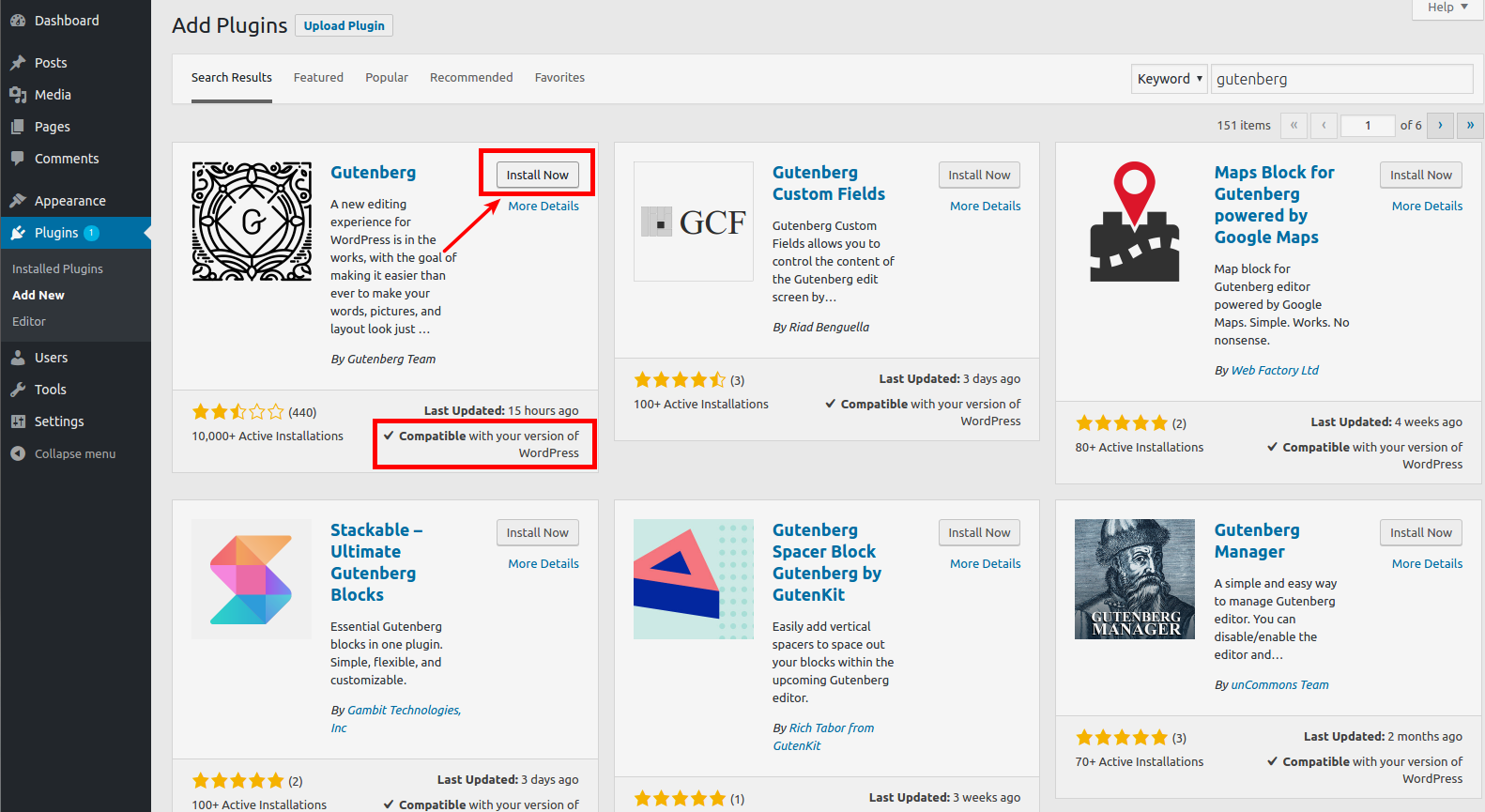
Task: Click the Media library icon
Action: click(18, 95)
